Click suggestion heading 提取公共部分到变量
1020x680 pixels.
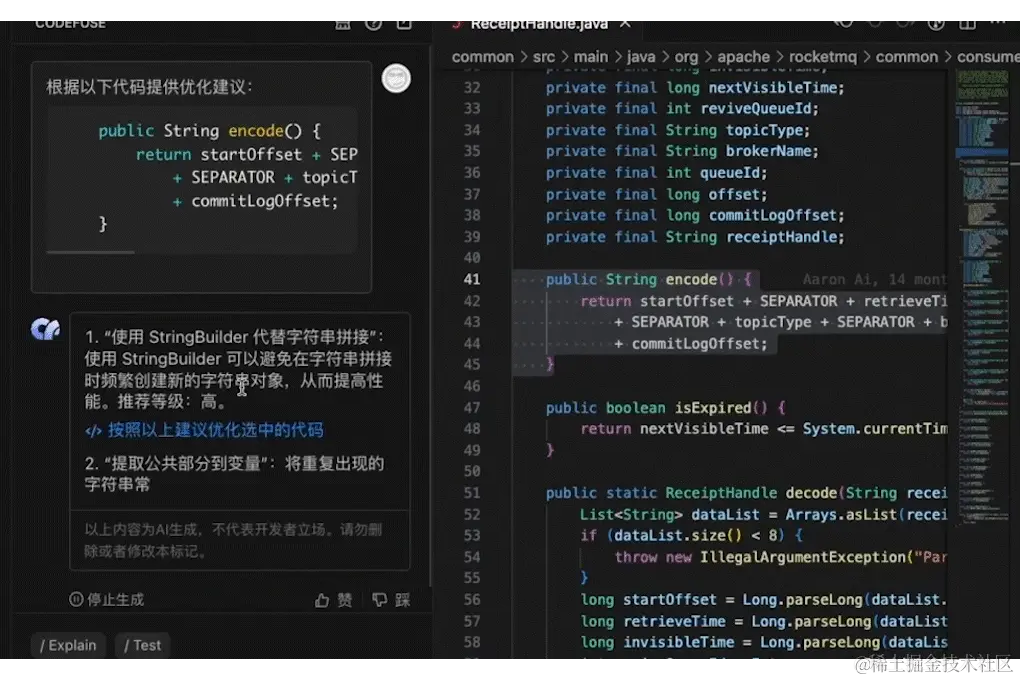[x=186, y=463]
